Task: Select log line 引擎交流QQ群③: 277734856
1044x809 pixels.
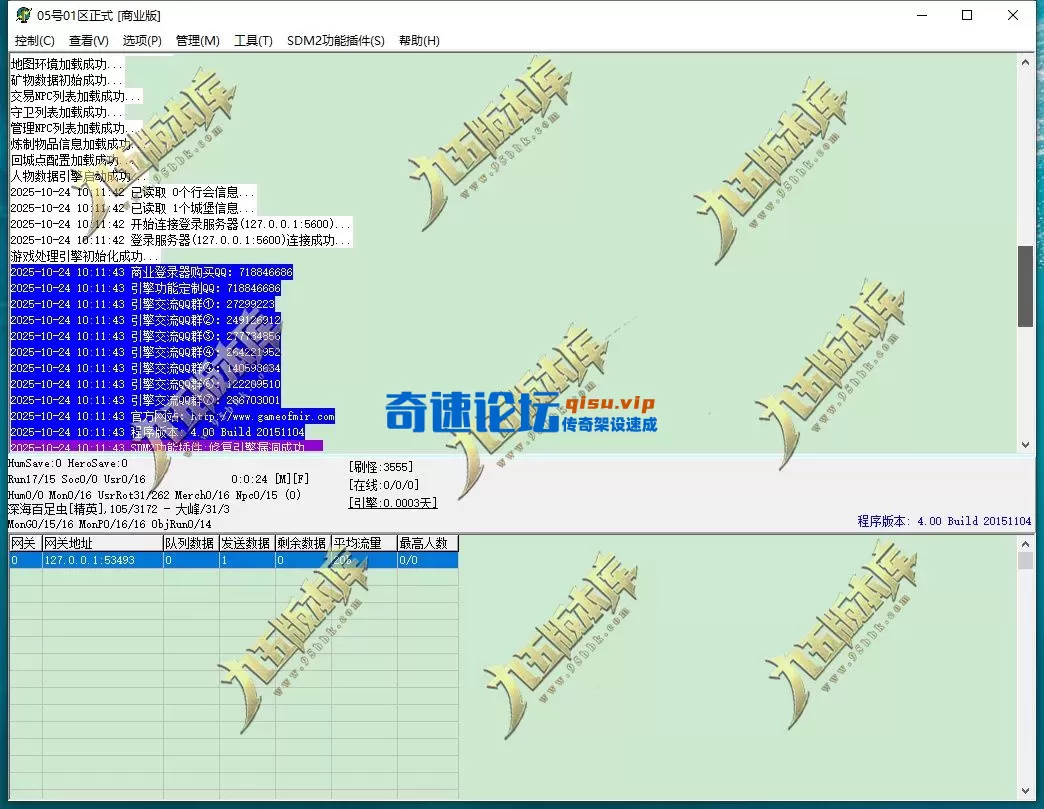Action: click(145, 336)
